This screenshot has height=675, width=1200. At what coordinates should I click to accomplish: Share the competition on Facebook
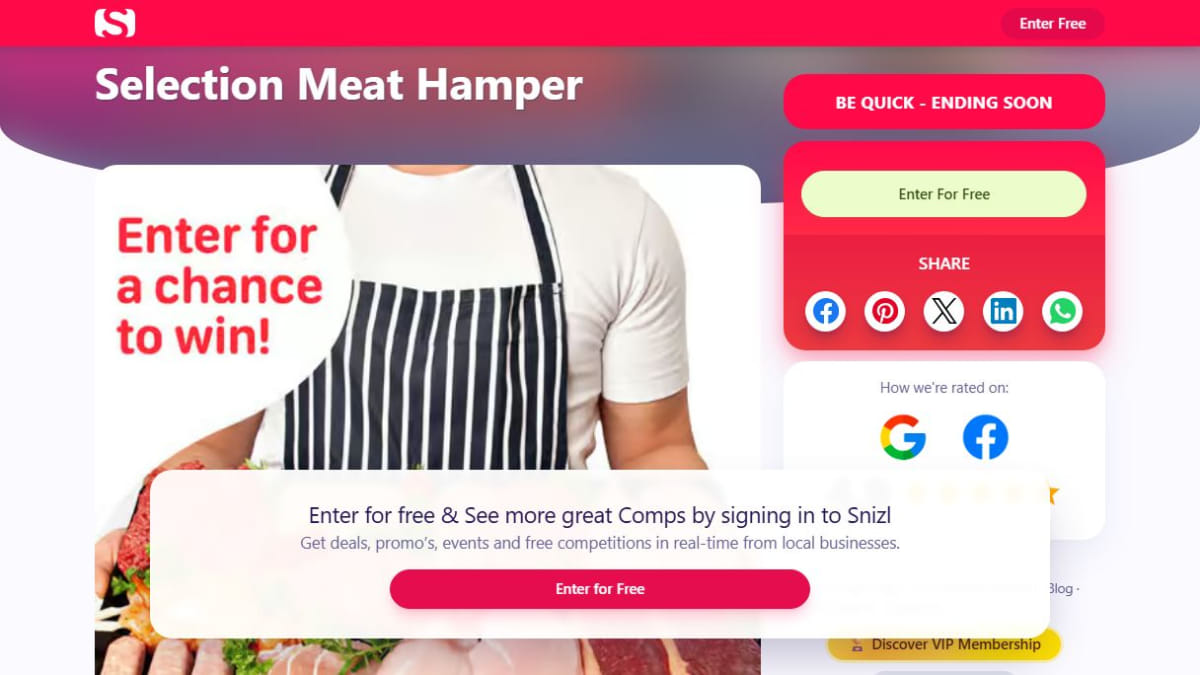[825, 312]
